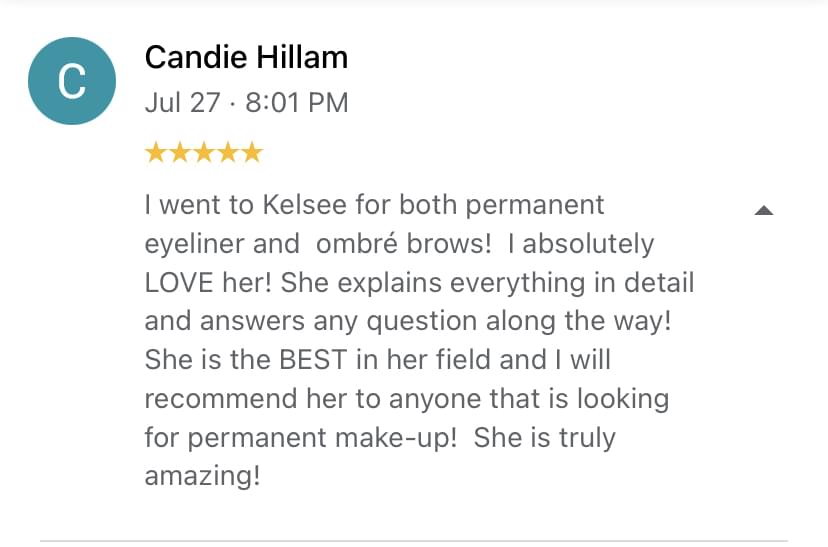Click the second gold rating star
Image resolution: width=828 pixels, height=547 pixels.
(180, 152)
